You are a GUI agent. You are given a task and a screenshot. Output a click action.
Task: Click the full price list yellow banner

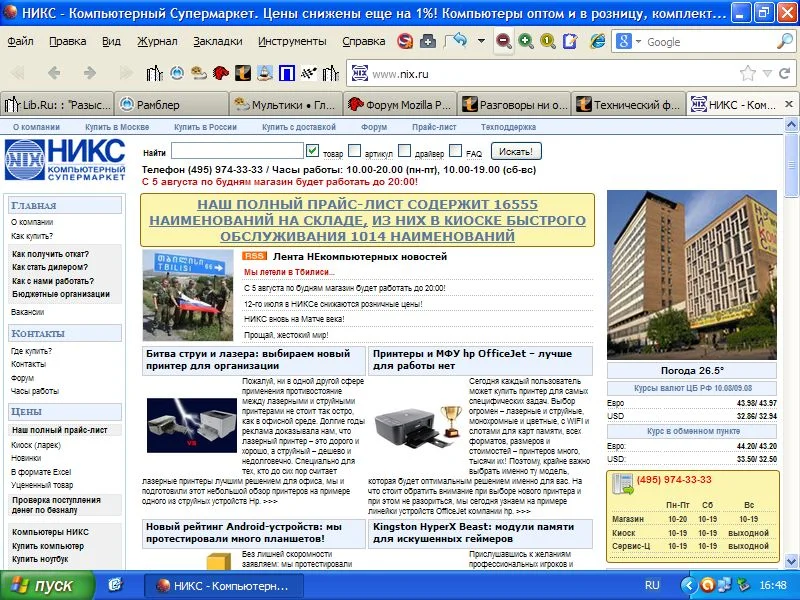point(367,220)
